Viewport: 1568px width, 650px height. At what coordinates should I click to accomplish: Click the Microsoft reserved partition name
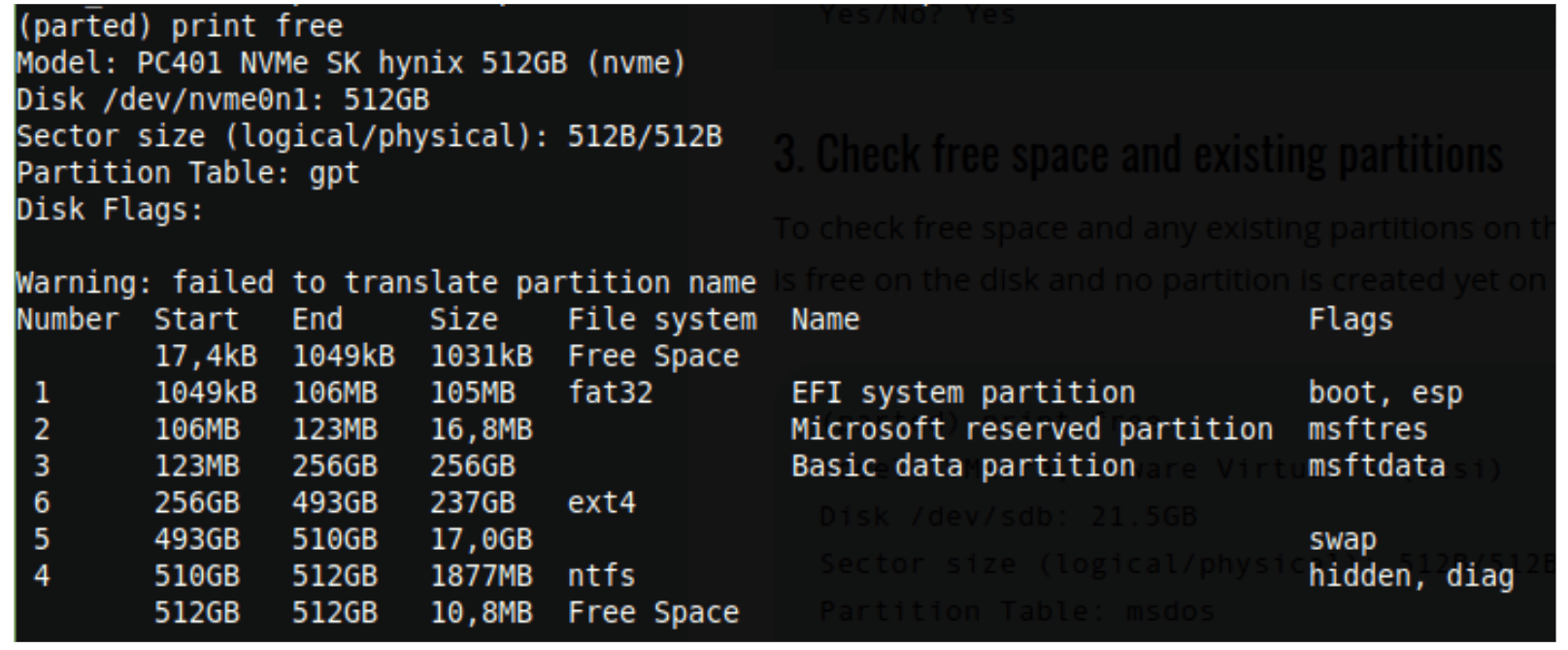[x=1031, y=429]
